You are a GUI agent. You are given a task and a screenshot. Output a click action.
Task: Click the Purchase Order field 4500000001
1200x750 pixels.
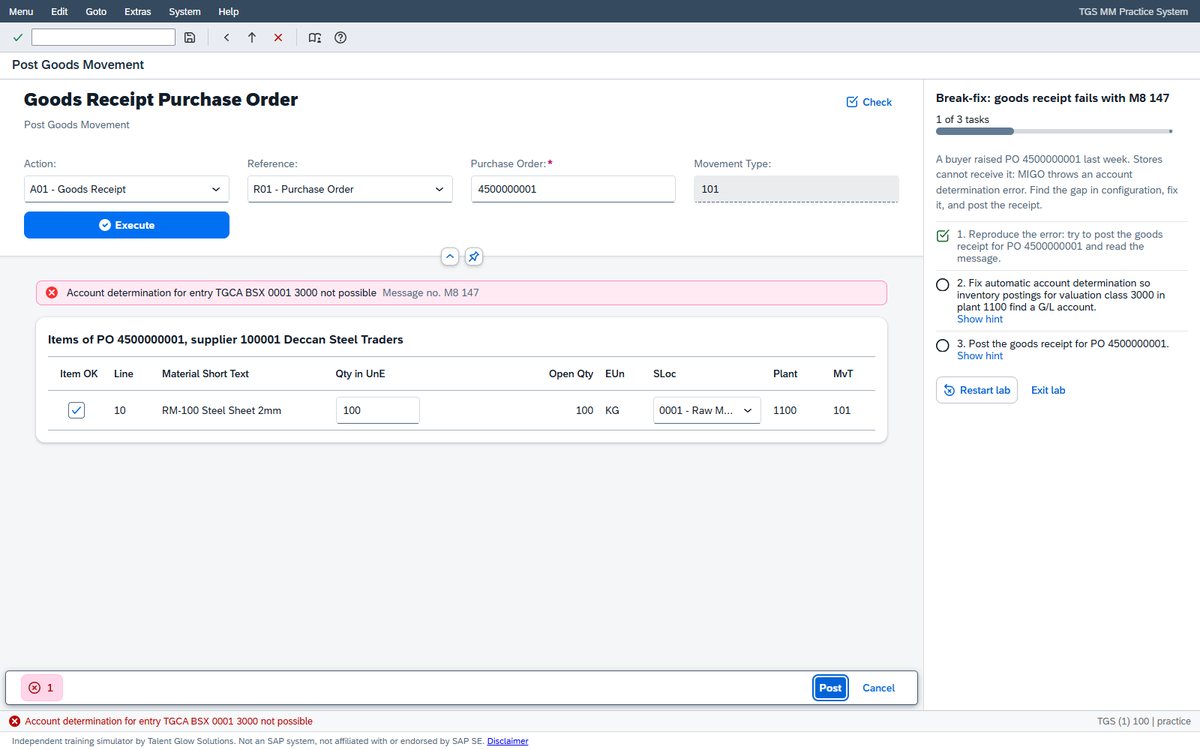point(573,189)
